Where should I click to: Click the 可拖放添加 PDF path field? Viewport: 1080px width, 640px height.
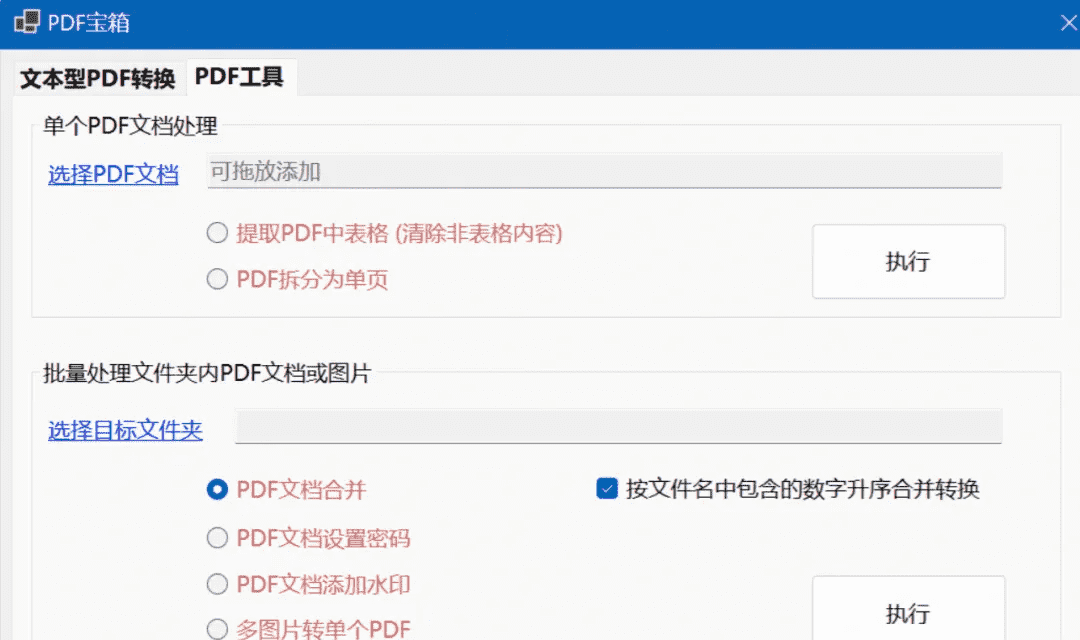coord(604,171)
